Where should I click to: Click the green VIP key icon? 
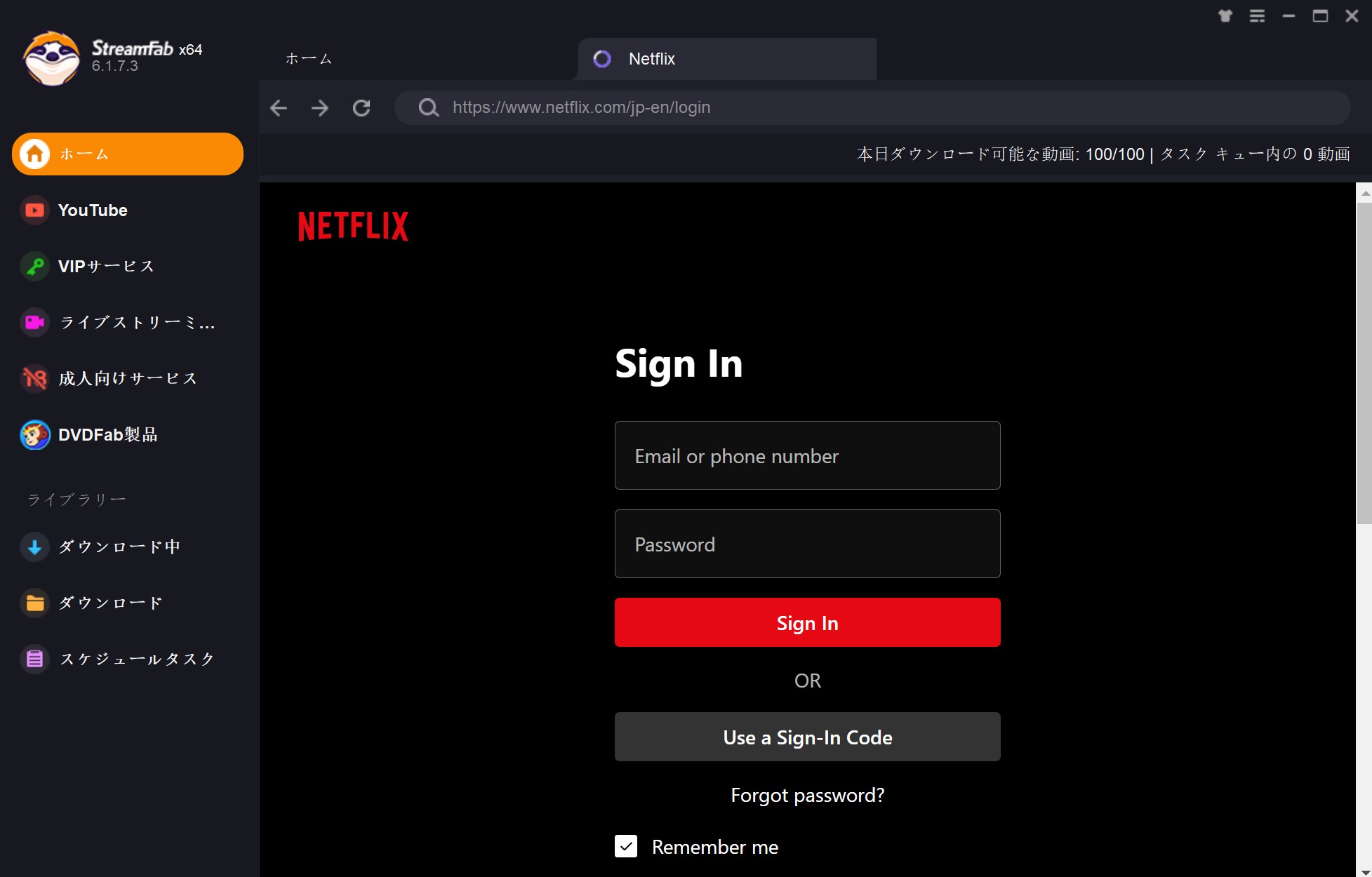point(34,266)
